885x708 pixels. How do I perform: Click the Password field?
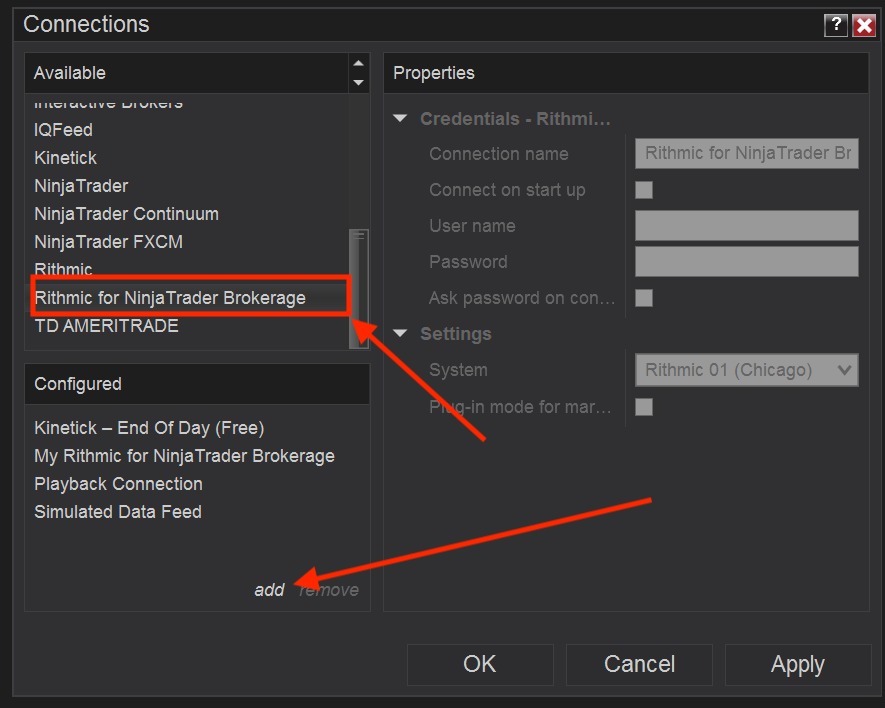747,261
